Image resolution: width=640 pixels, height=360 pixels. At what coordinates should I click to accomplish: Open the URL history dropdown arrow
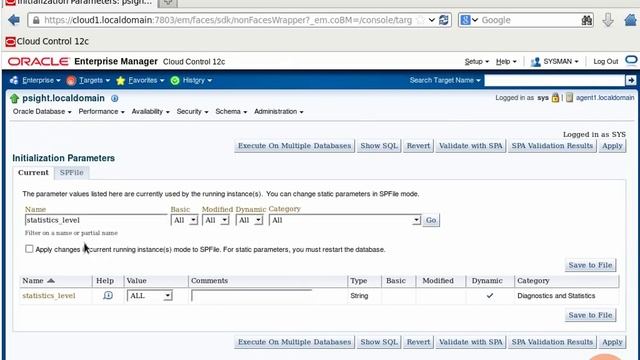click(x=431, y=20)
